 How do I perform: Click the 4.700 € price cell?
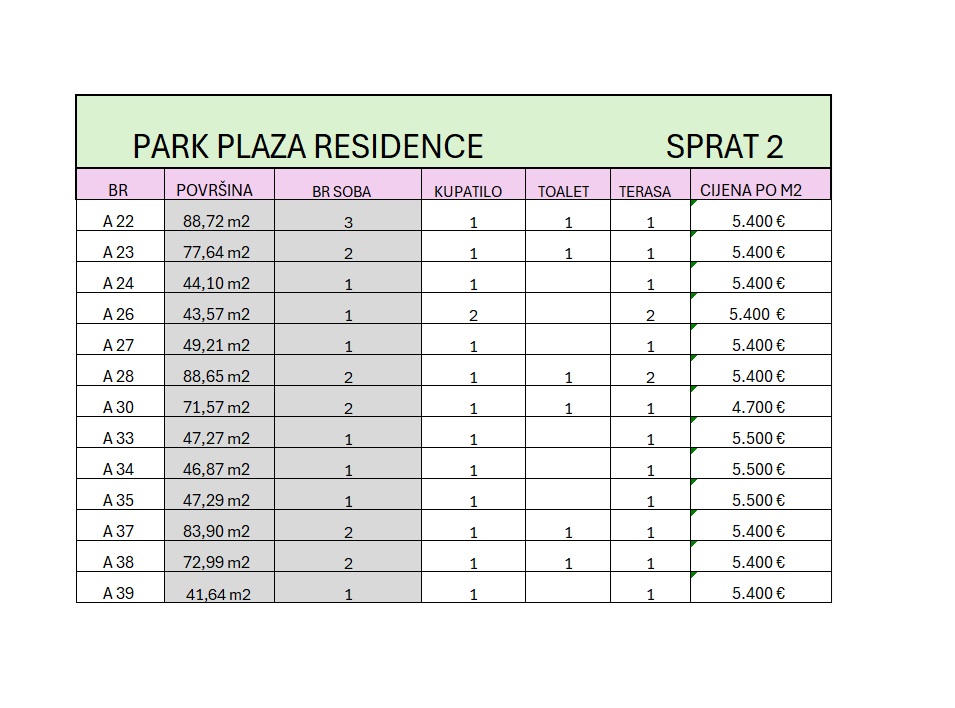(x=758, y=407)
